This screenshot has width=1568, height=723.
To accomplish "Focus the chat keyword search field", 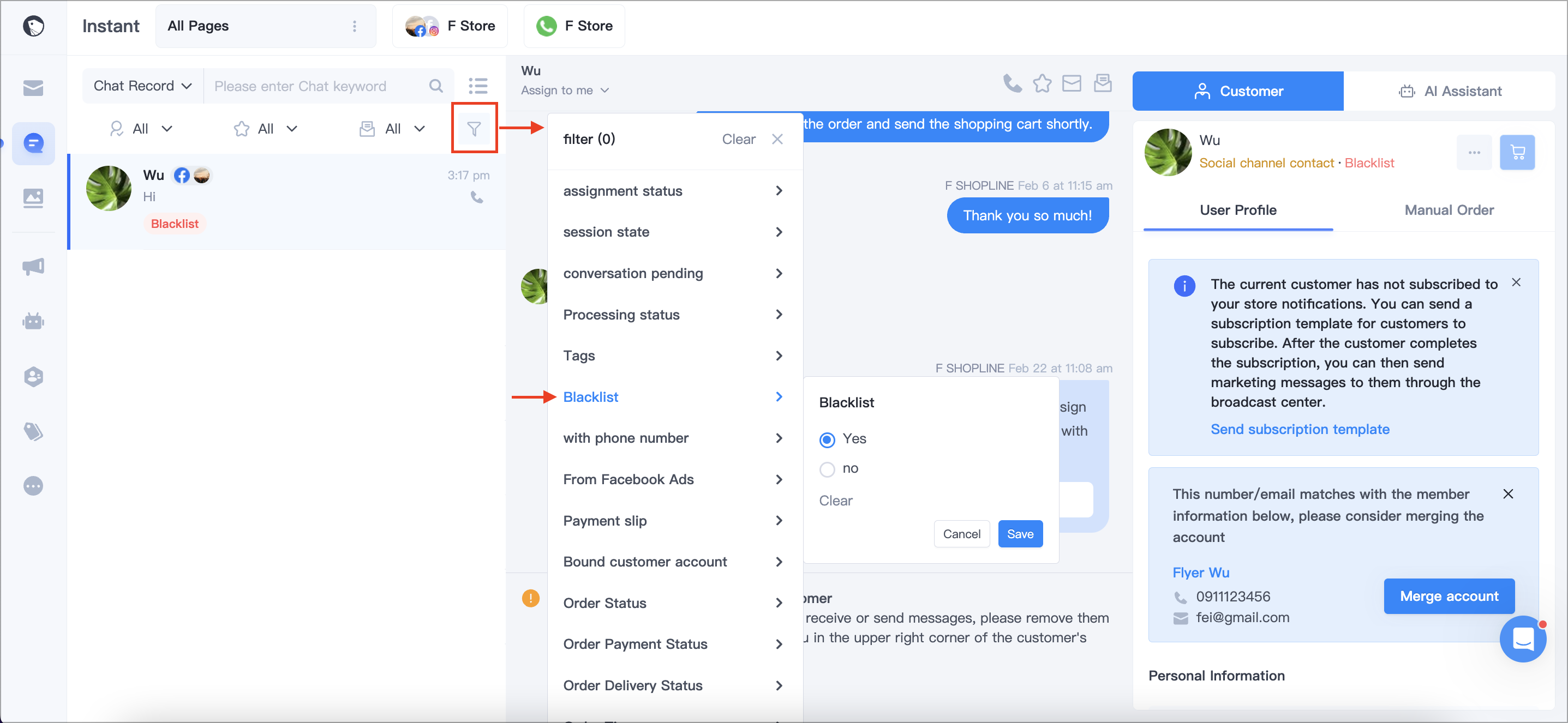I will pos(316,86).
